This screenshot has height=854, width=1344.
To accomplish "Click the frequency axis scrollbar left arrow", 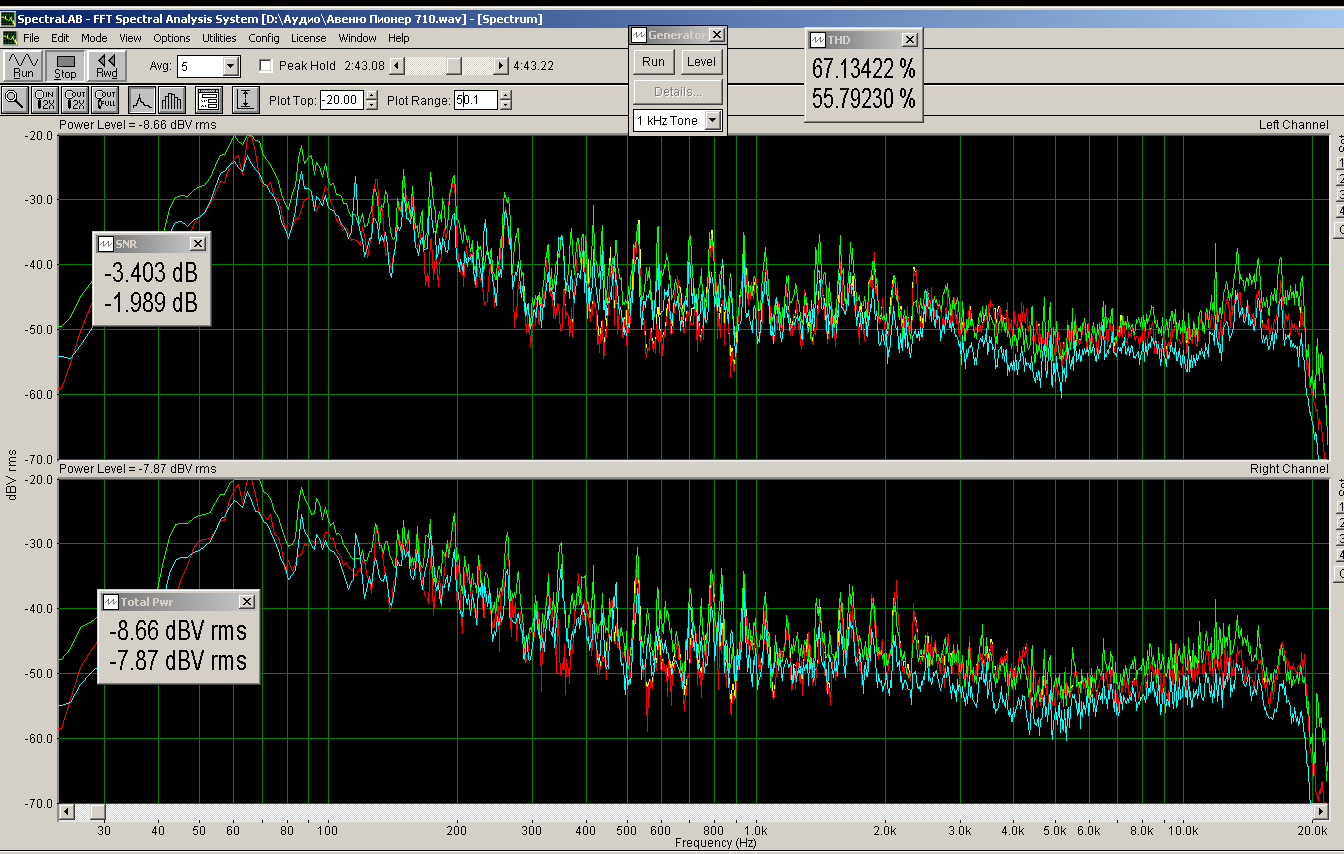I will [67, 812].
